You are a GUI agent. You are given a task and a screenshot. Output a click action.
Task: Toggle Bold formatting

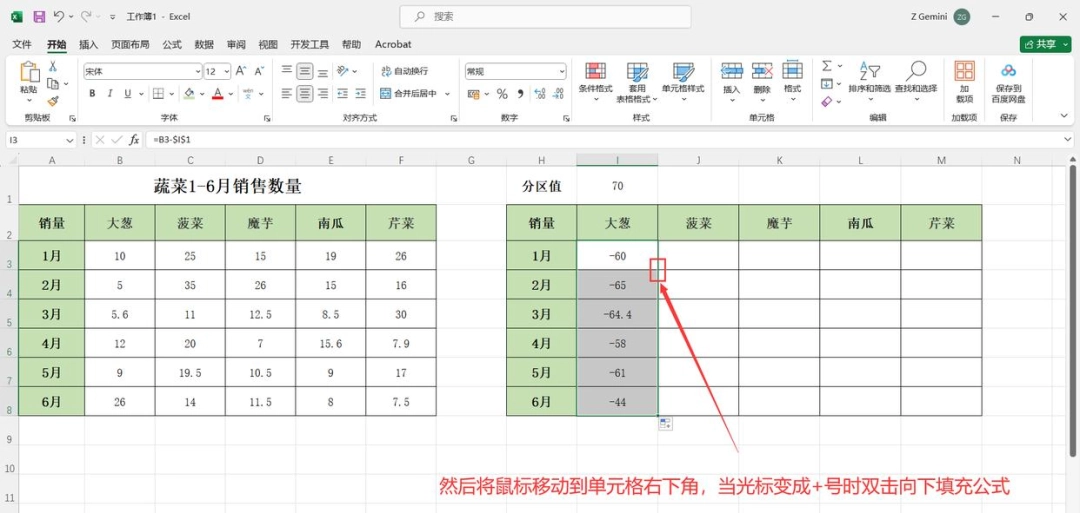point(92,94)
